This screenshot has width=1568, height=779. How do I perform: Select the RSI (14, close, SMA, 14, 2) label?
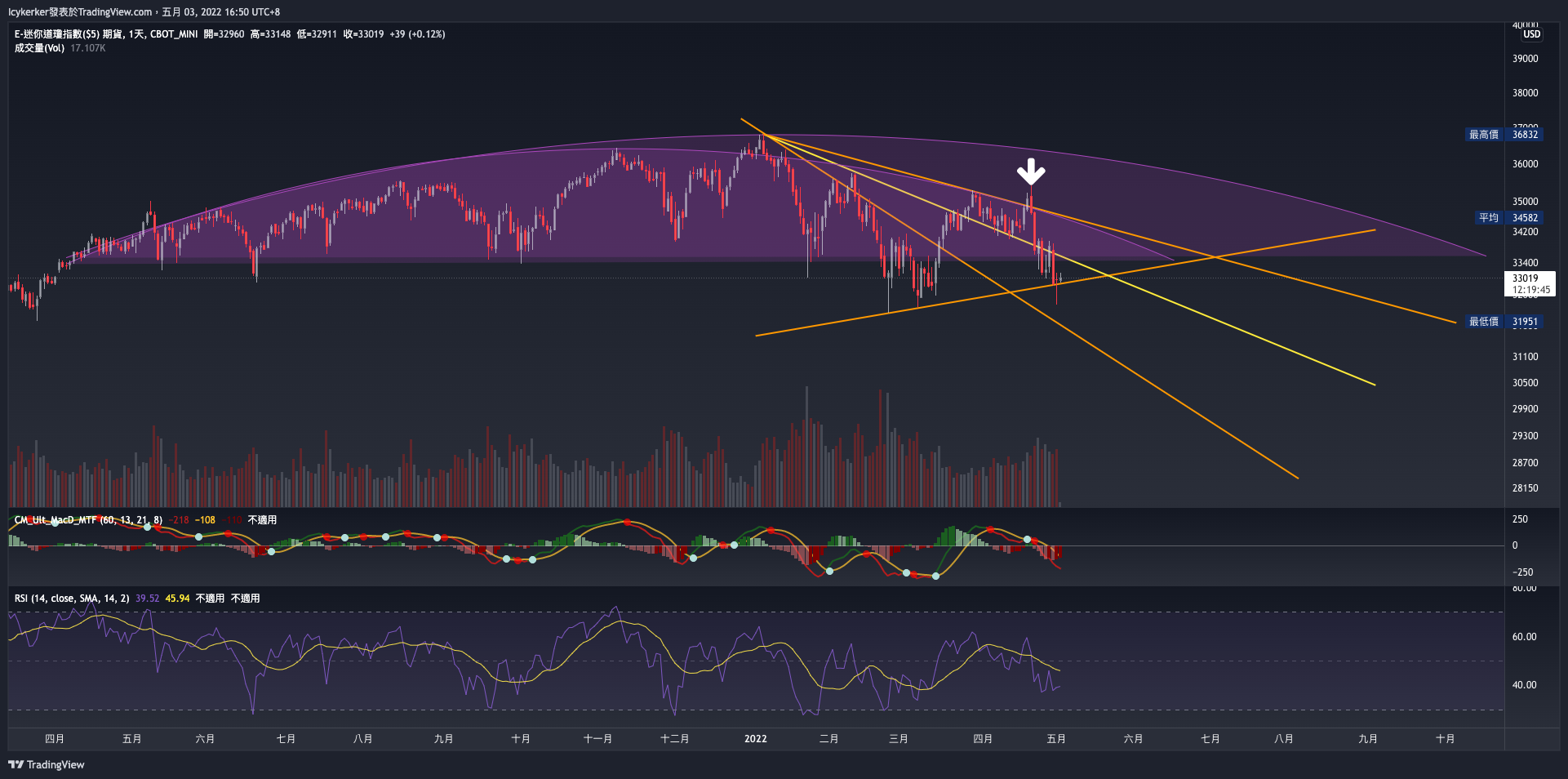point(72,599)
